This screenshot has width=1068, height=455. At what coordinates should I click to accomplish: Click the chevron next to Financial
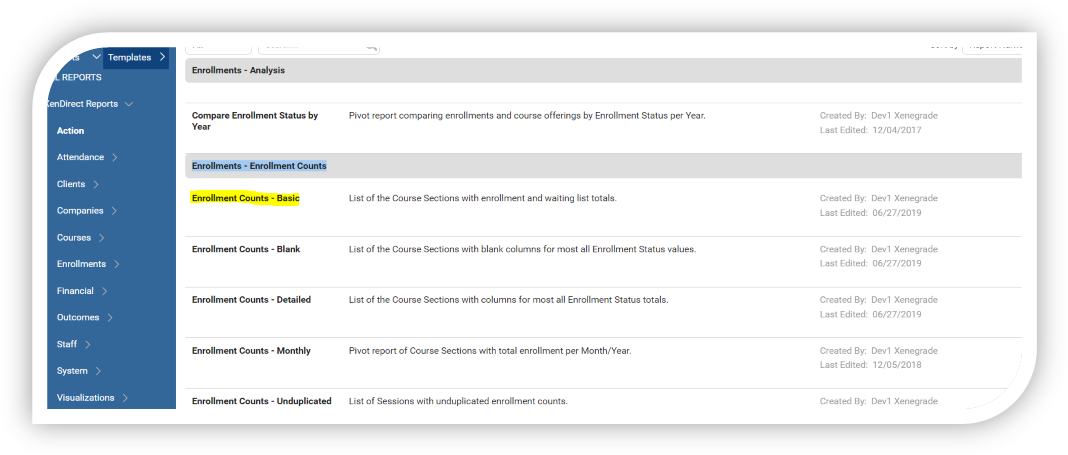click(105, 291)
